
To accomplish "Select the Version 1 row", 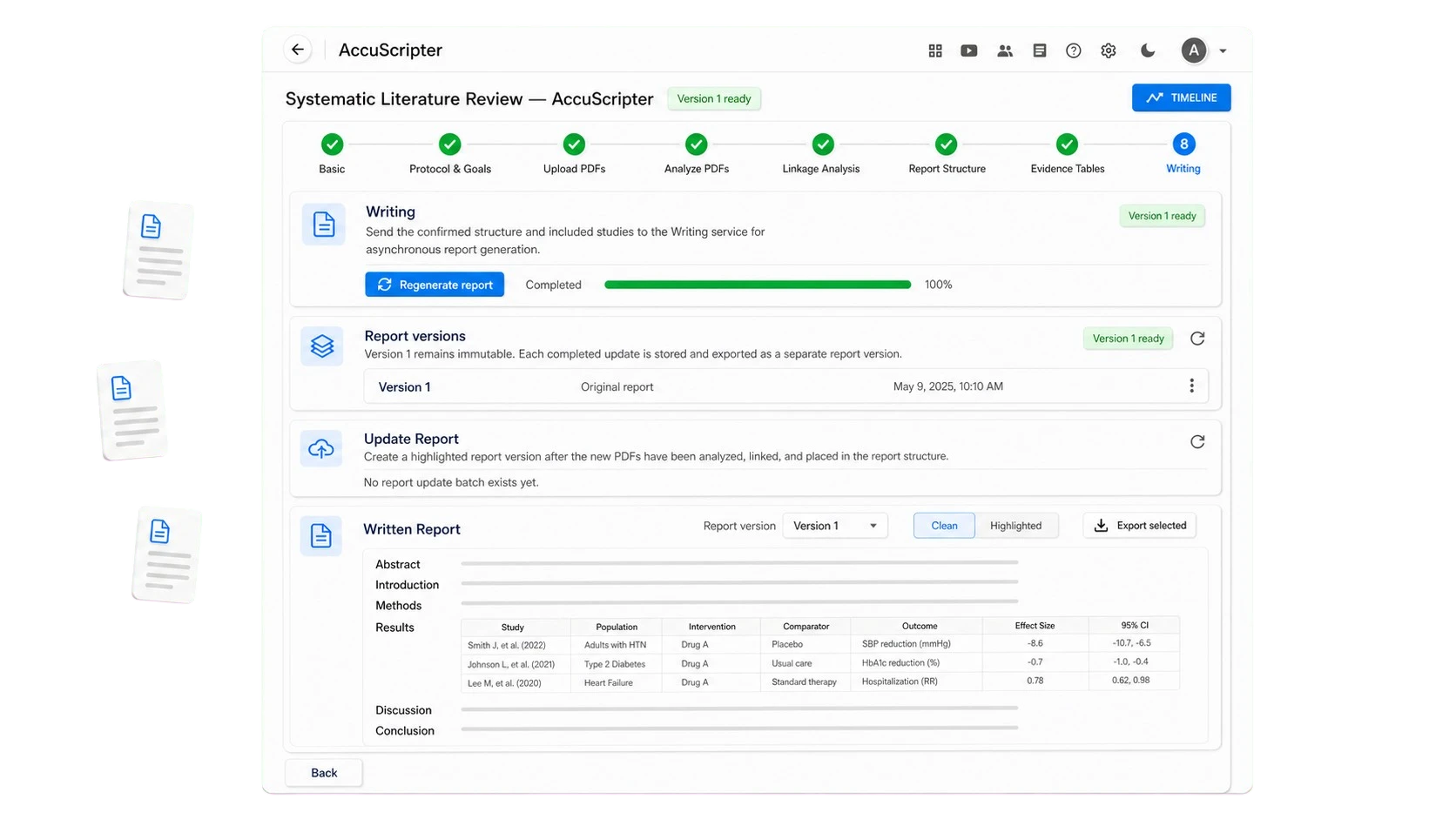I will [x=785, y=386].
